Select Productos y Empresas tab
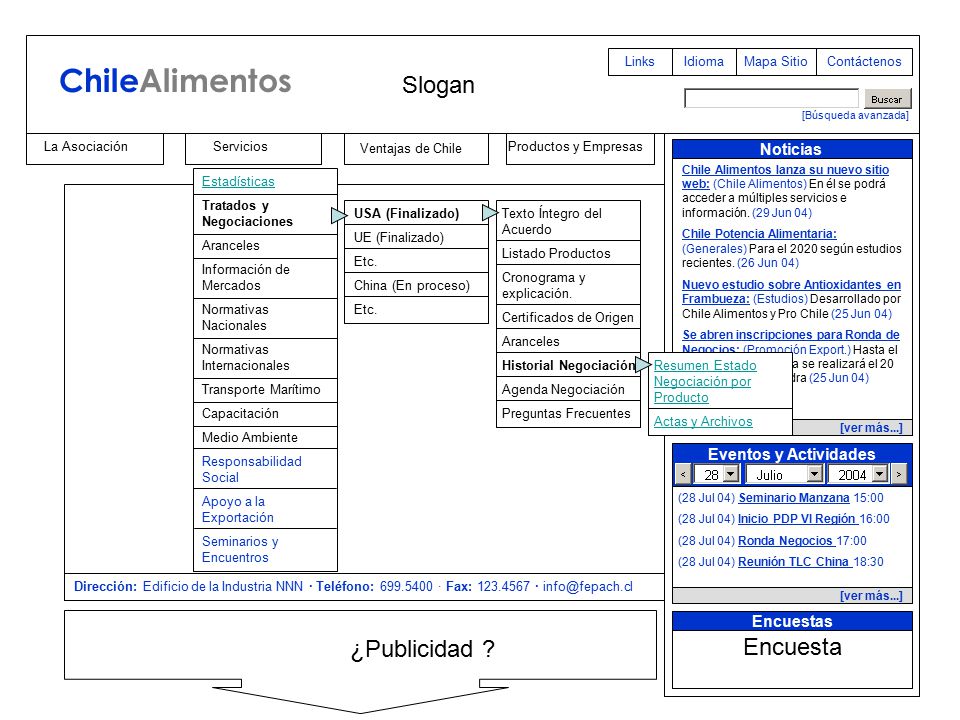This screenshot has width=960, height=720. (x=580, y=149)
